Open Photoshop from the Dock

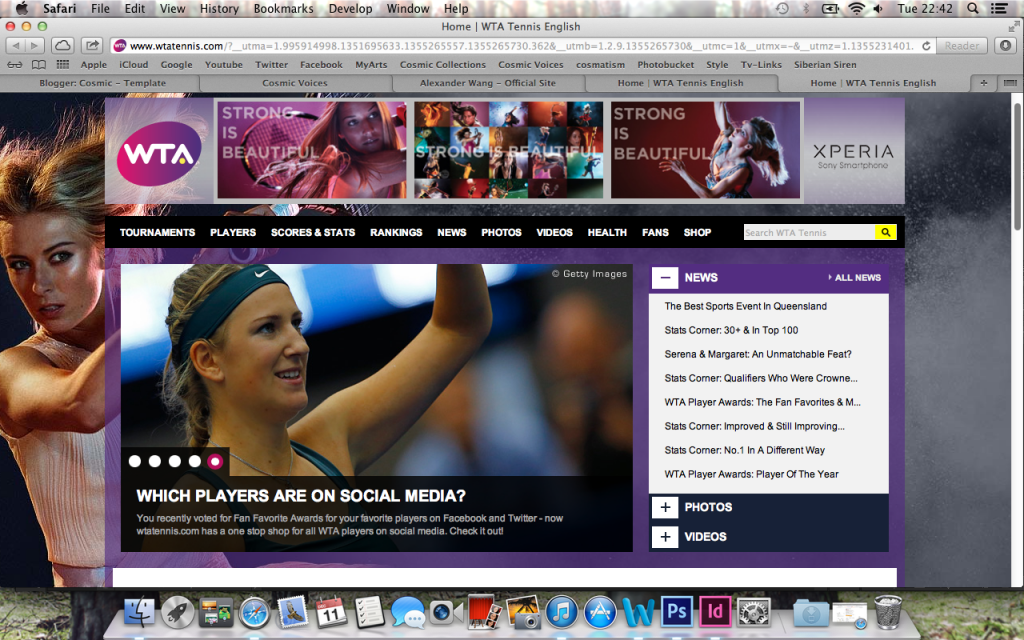pyautogui.click(x=677, y=613)
